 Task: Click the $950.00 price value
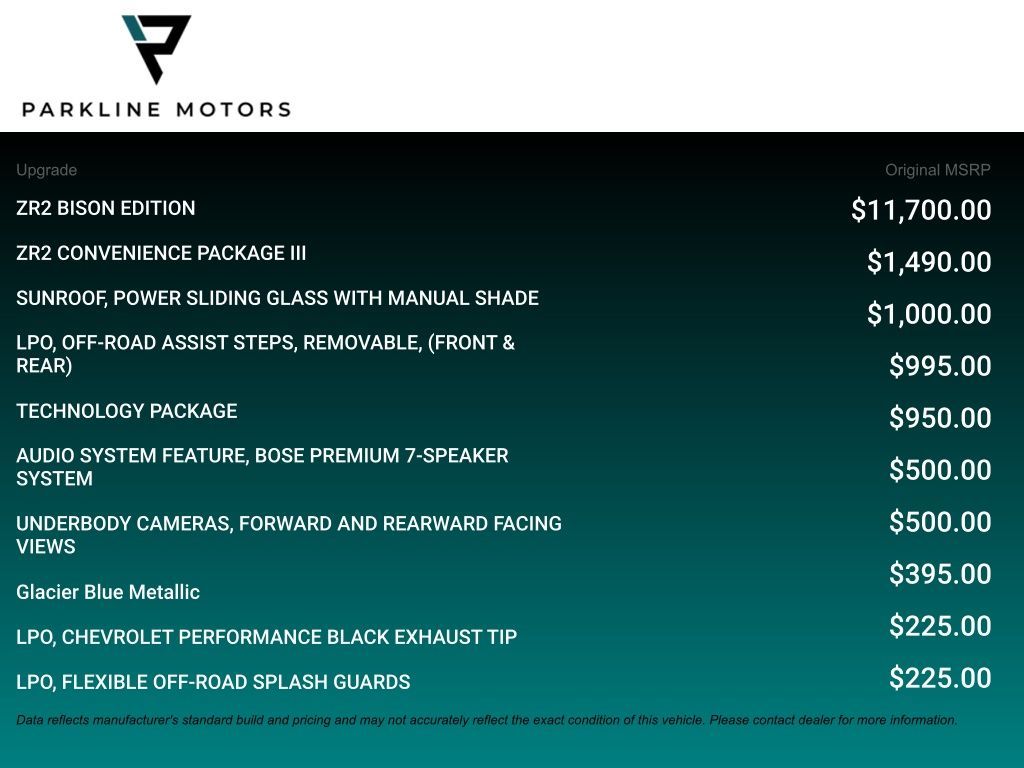pyautogui.click(x=940, y=418)
